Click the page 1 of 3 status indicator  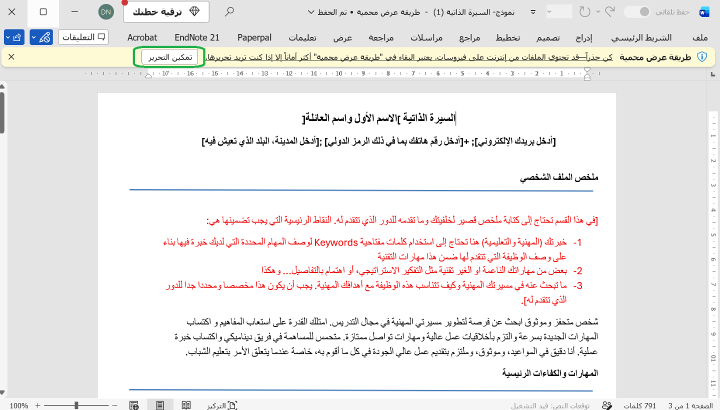click(x=691, y=405)
